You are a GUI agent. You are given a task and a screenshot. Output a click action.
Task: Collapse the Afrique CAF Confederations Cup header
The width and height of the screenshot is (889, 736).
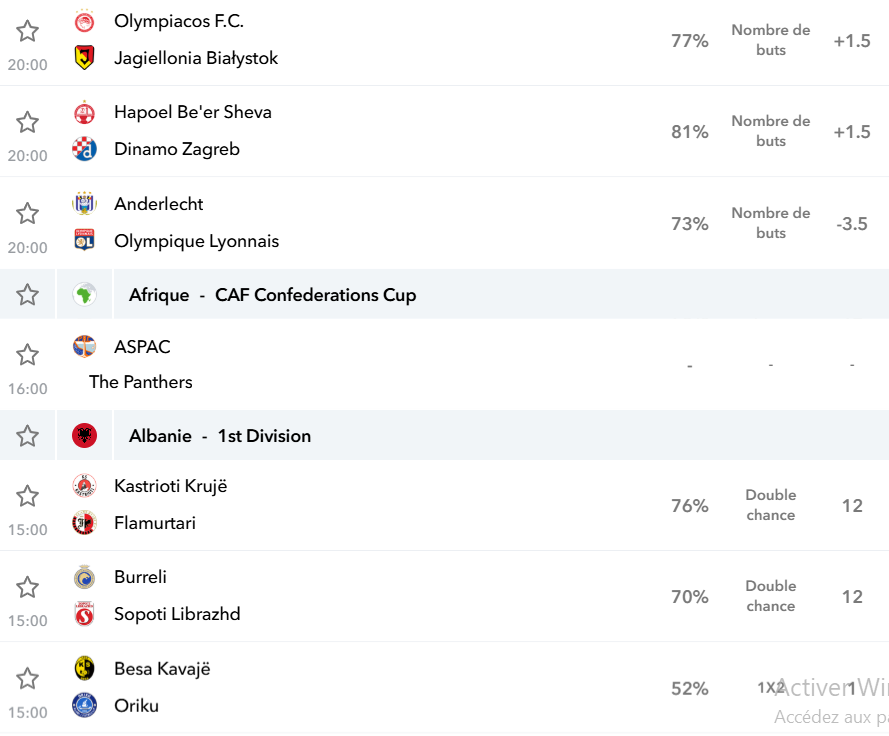tap(501, 295)
